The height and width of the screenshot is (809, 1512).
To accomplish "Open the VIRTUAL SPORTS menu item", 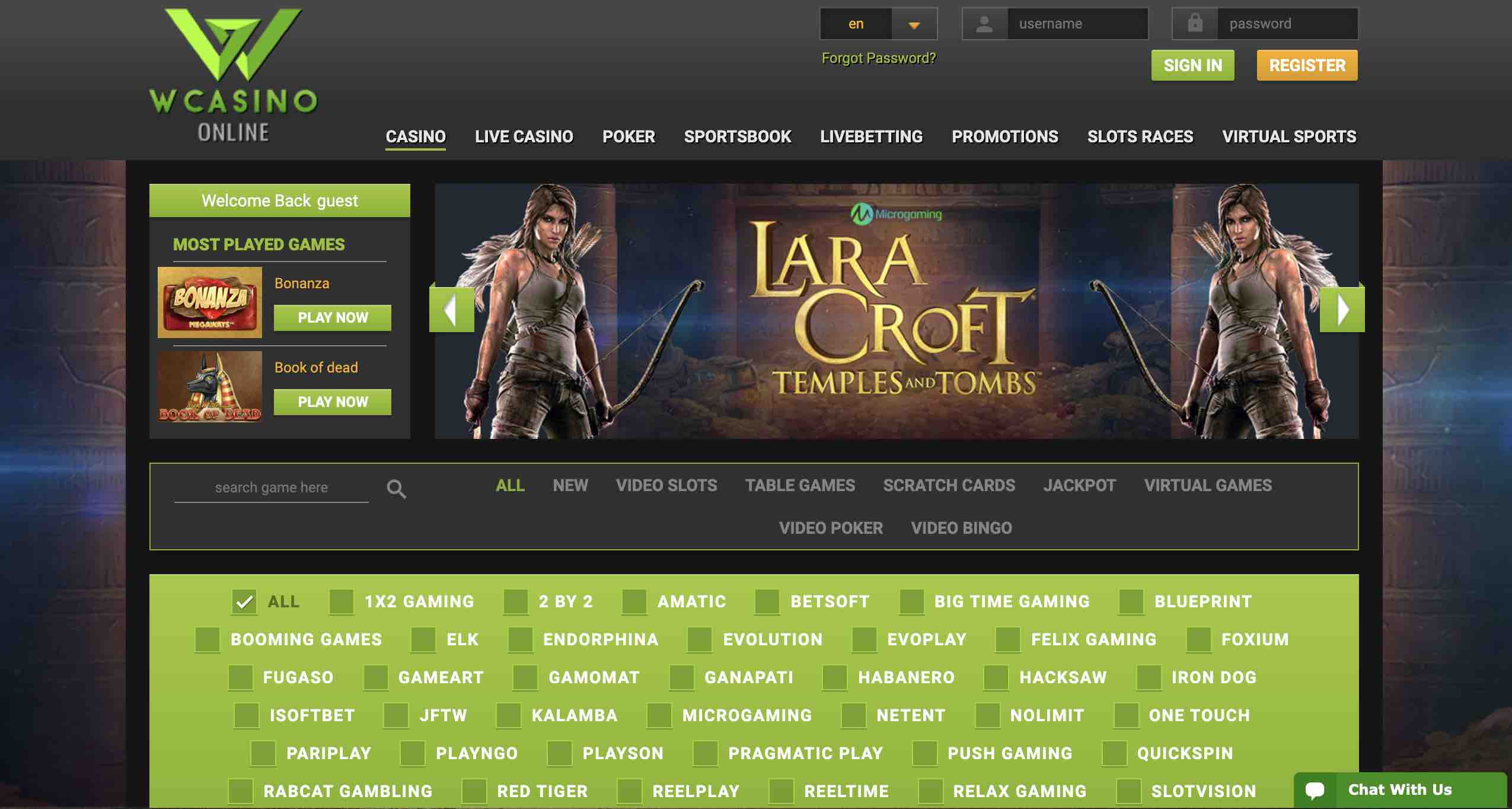I will pos(1289,136).
